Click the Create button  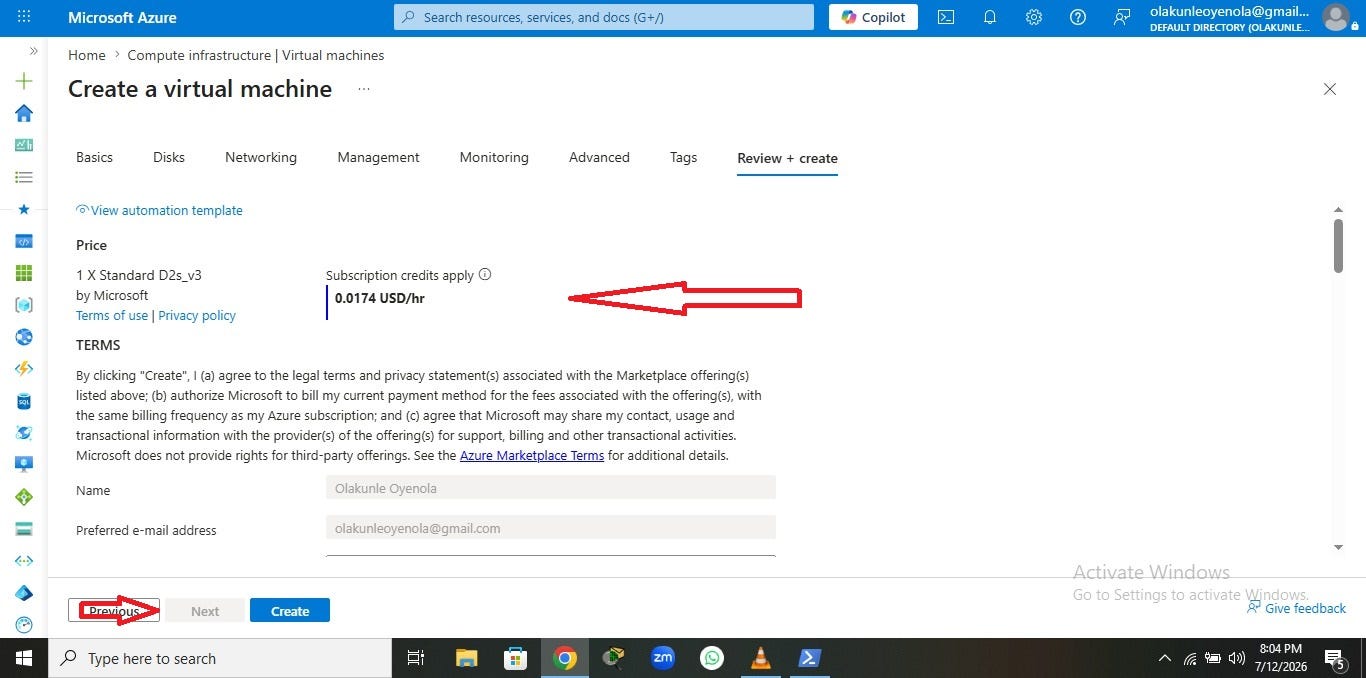click(290, 611)
